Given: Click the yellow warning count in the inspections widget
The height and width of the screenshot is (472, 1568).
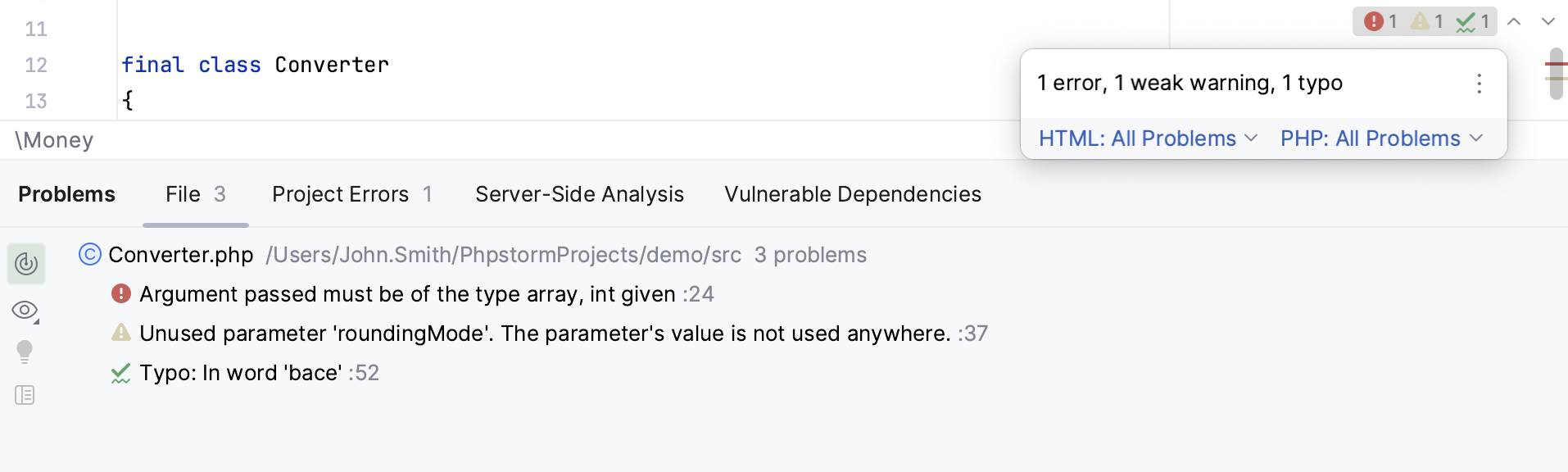Looking at the screenshot, I should (x=1429, y=21).
